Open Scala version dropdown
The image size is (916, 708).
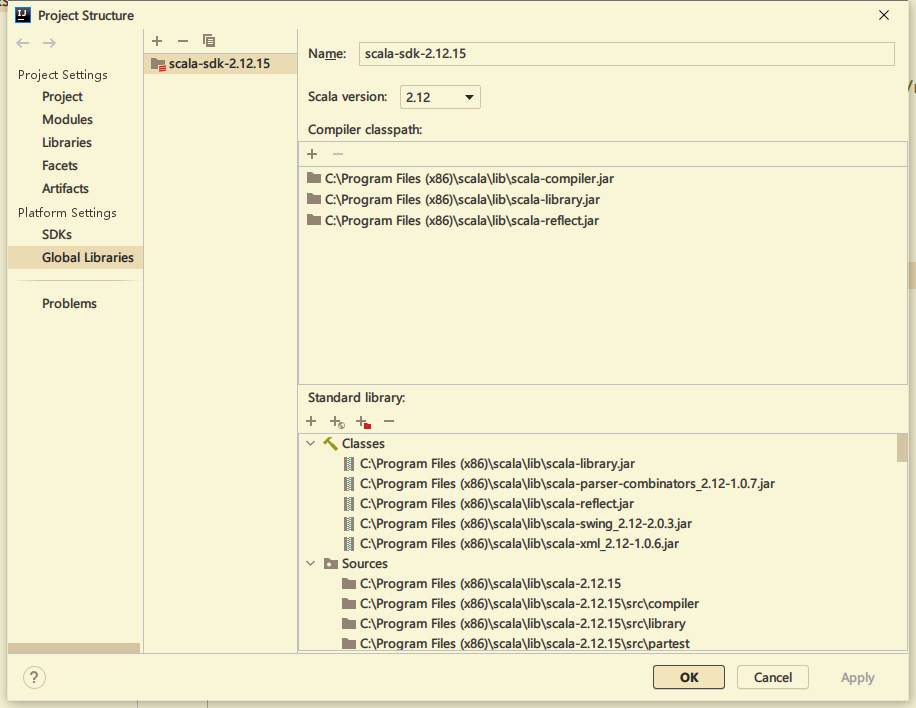[x=440, y=97]
